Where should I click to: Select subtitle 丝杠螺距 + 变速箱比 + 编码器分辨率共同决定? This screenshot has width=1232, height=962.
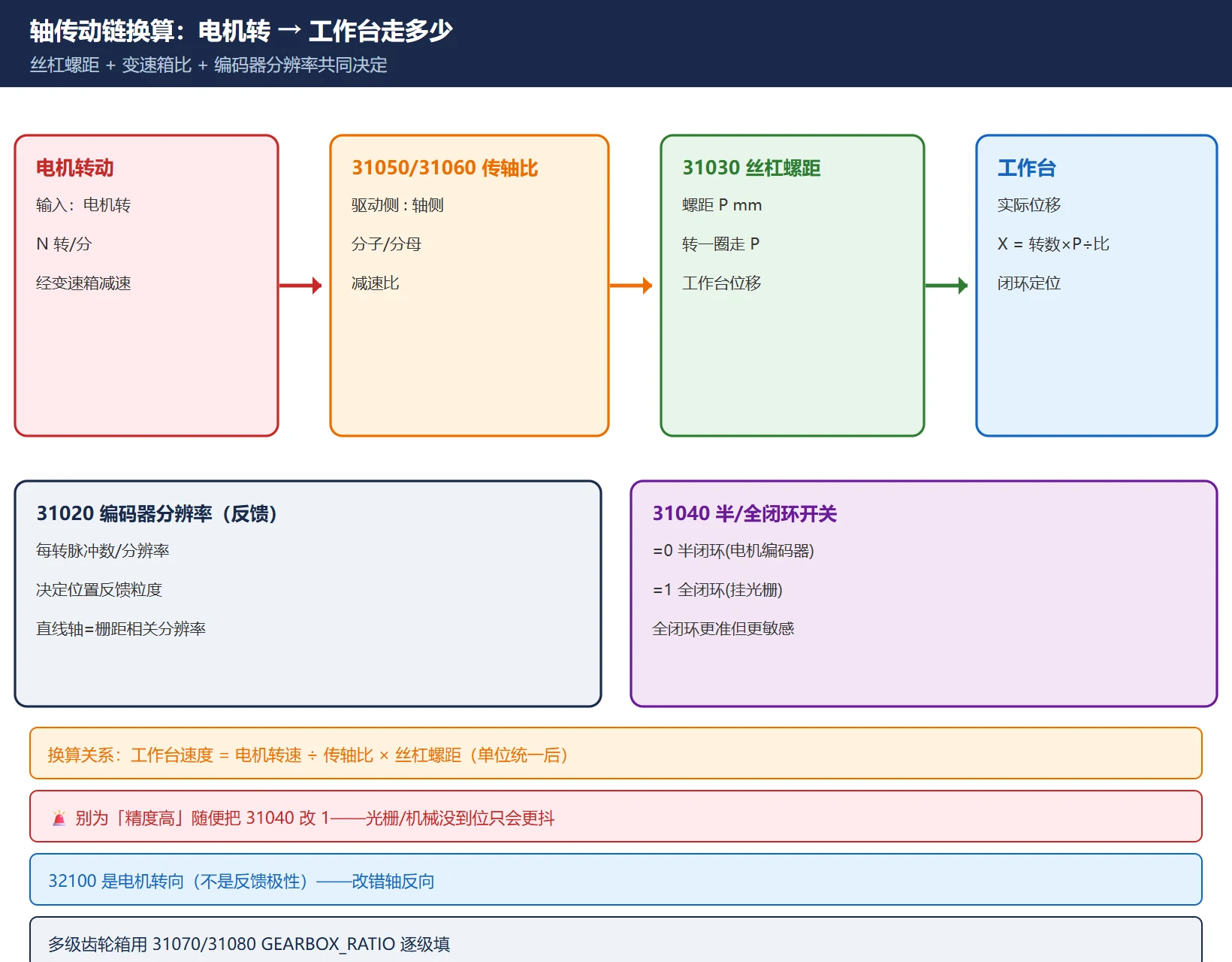[x=209, y=65]
